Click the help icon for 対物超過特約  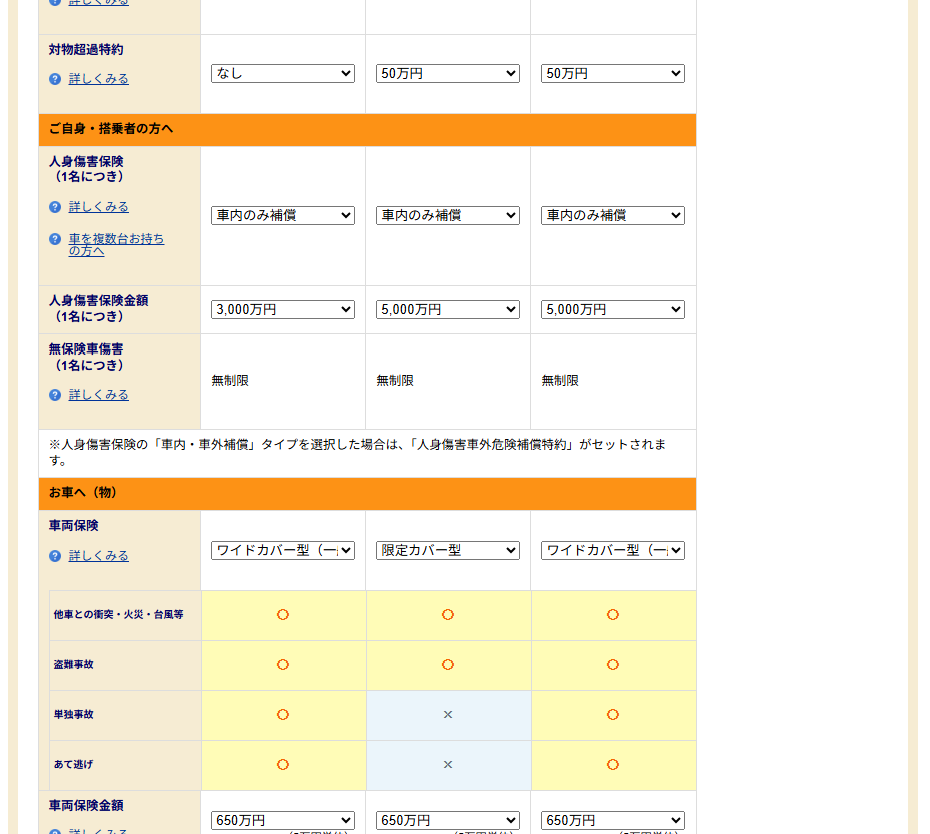55,79
